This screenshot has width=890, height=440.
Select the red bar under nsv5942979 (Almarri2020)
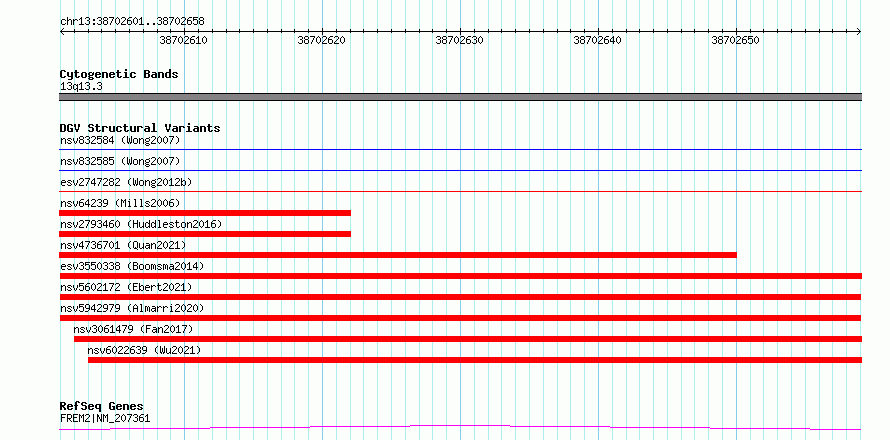pos(460,318)
